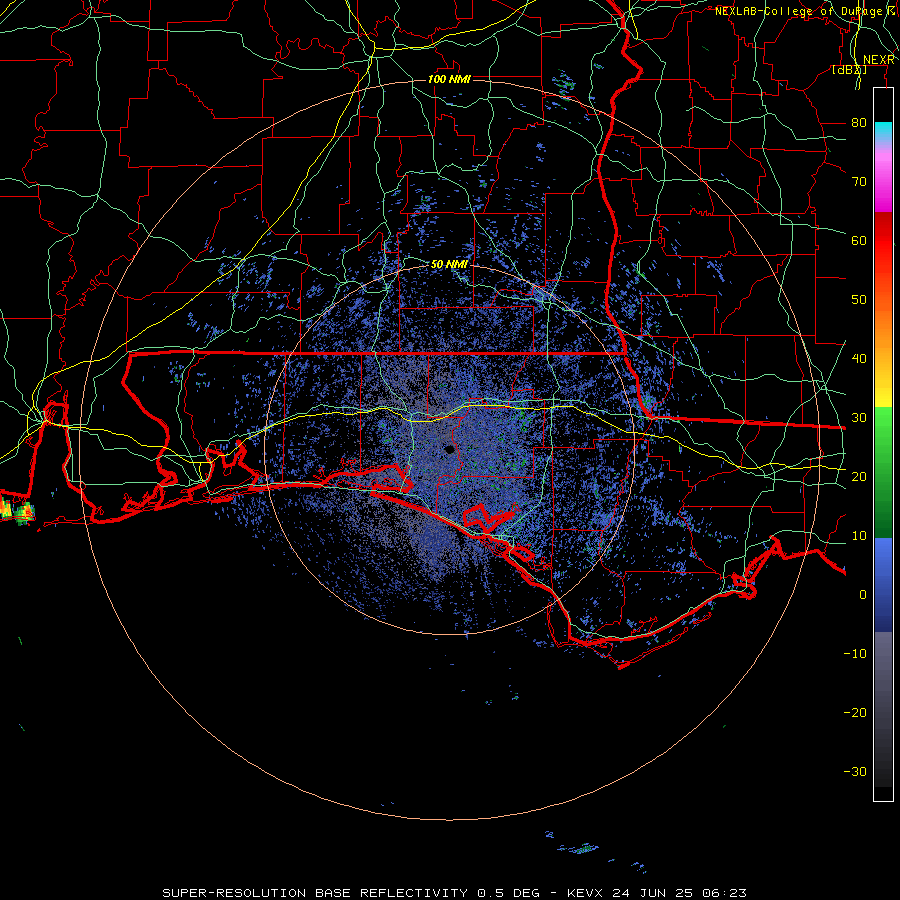Pick the blue segment of the color bar
Image resolution: width=900 pixels, height=900 pixels.
click(883, 585)
